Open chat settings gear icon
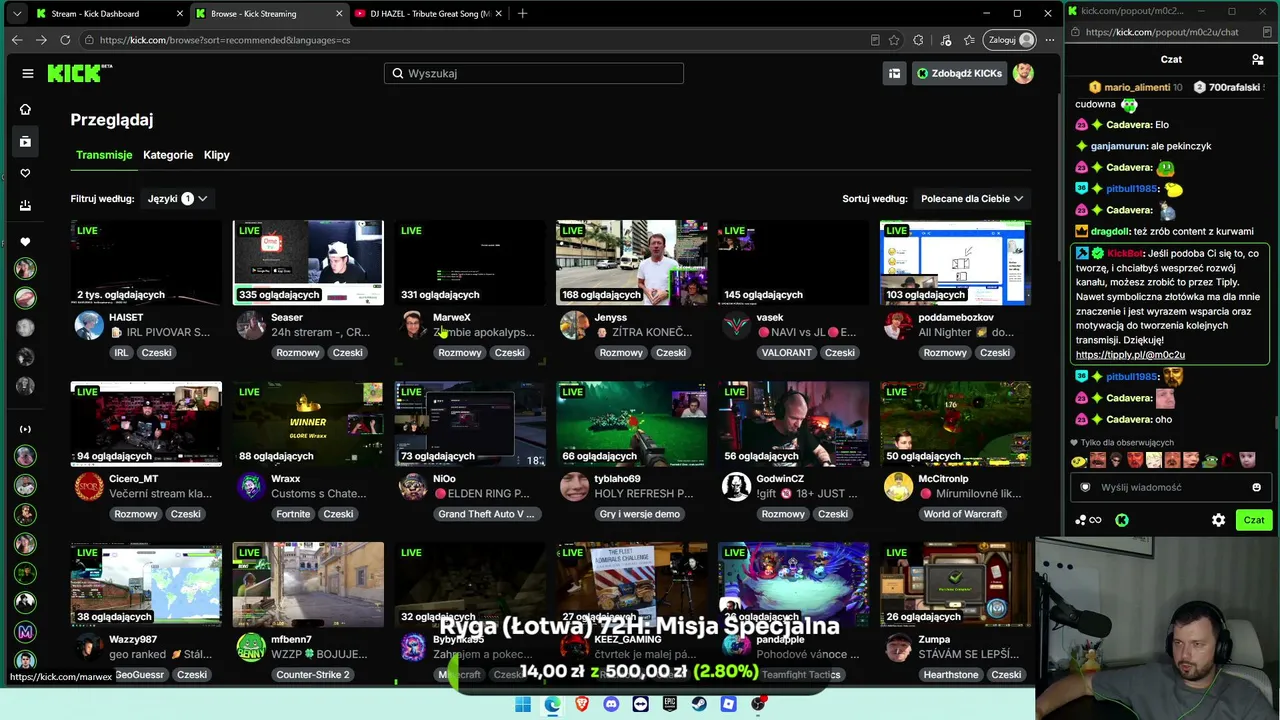Screen dimensions: 1280x720 point(1218,520)
